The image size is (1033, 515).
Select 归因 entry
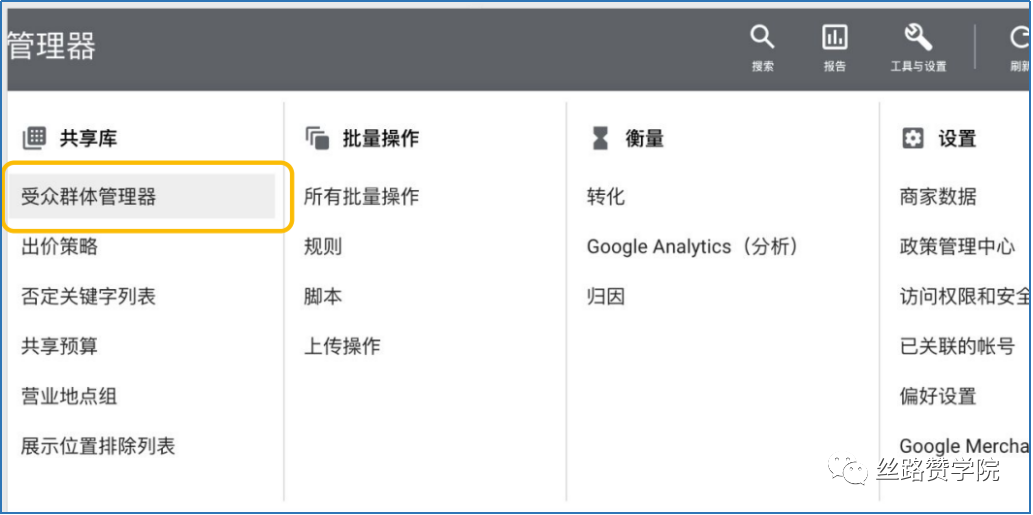click(605, 296)
